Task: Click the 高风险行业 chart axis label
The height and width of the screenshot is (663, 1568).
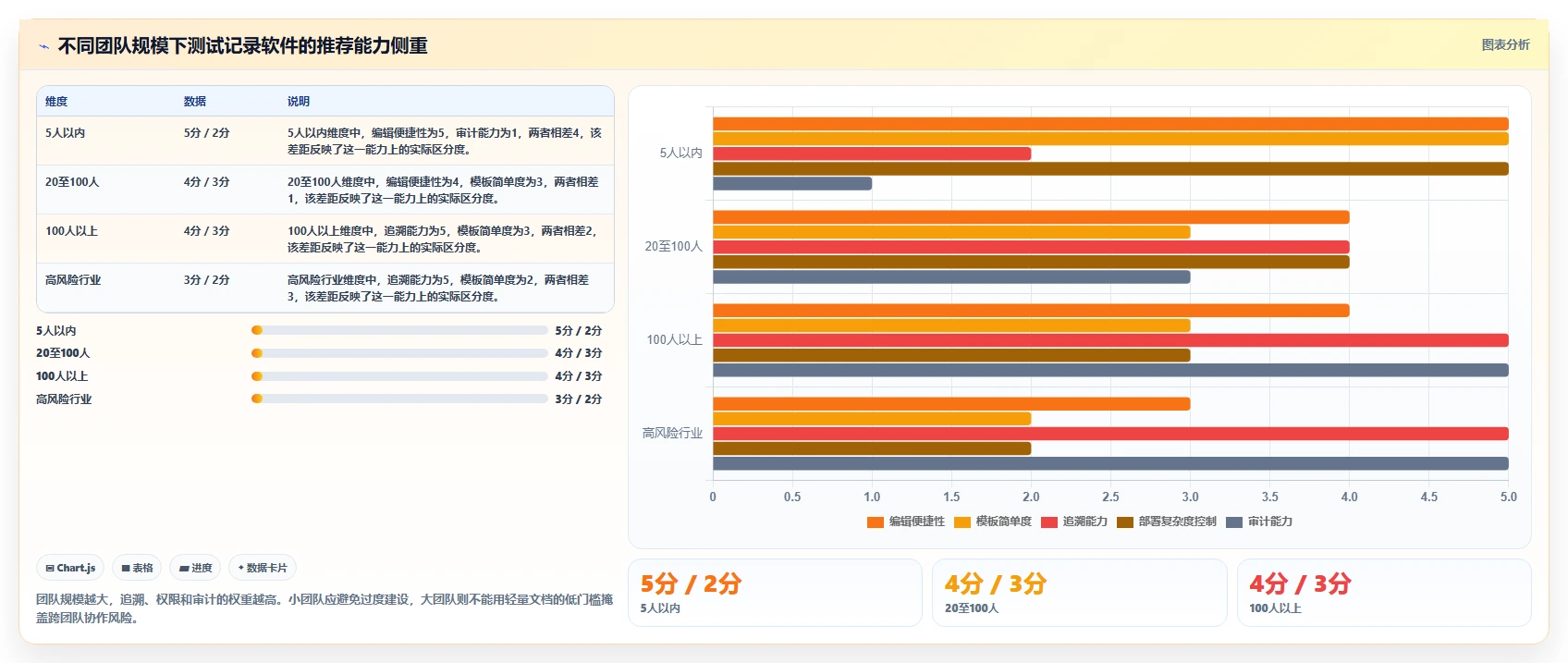Action: tap(672, 434)
